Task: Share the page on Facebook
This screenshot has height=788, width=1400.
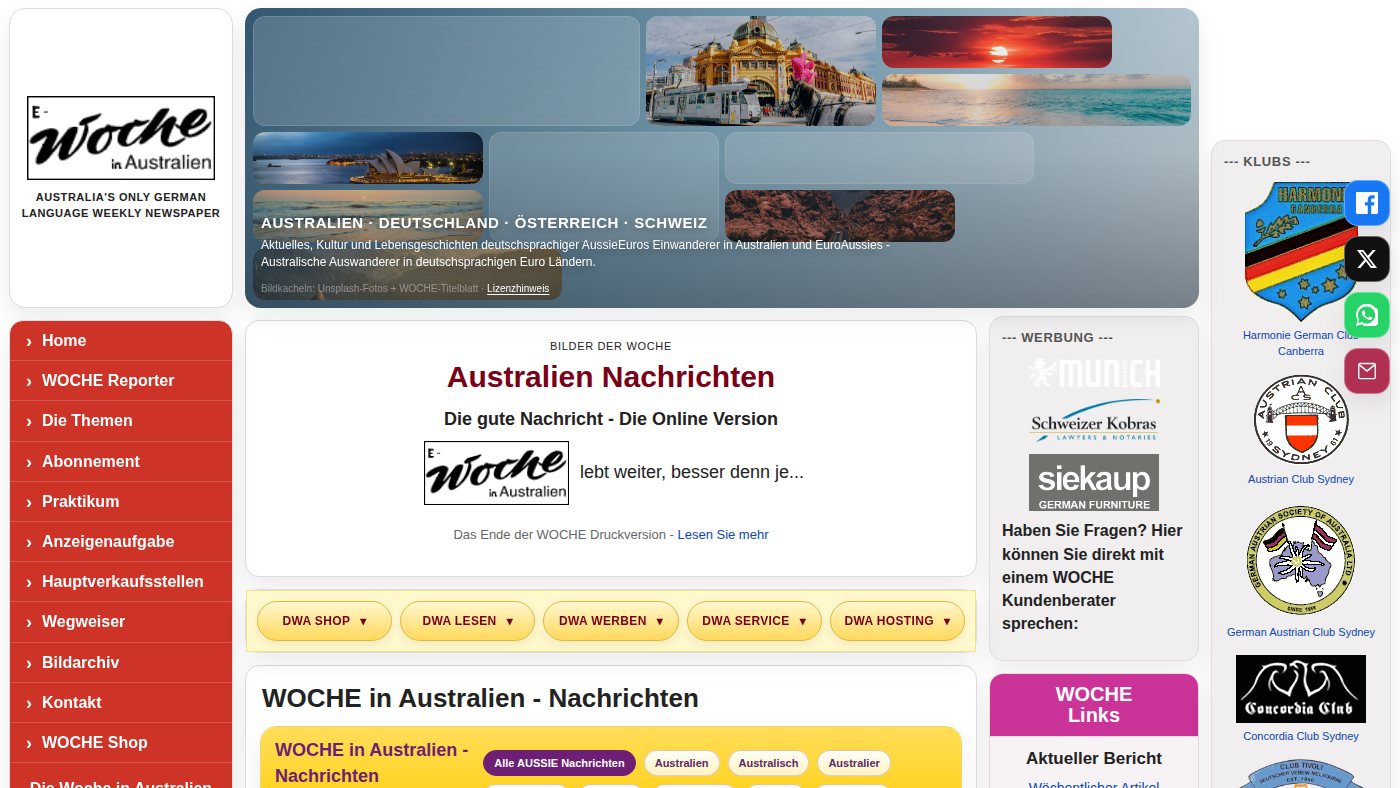Action: (x=1367, y=204)
